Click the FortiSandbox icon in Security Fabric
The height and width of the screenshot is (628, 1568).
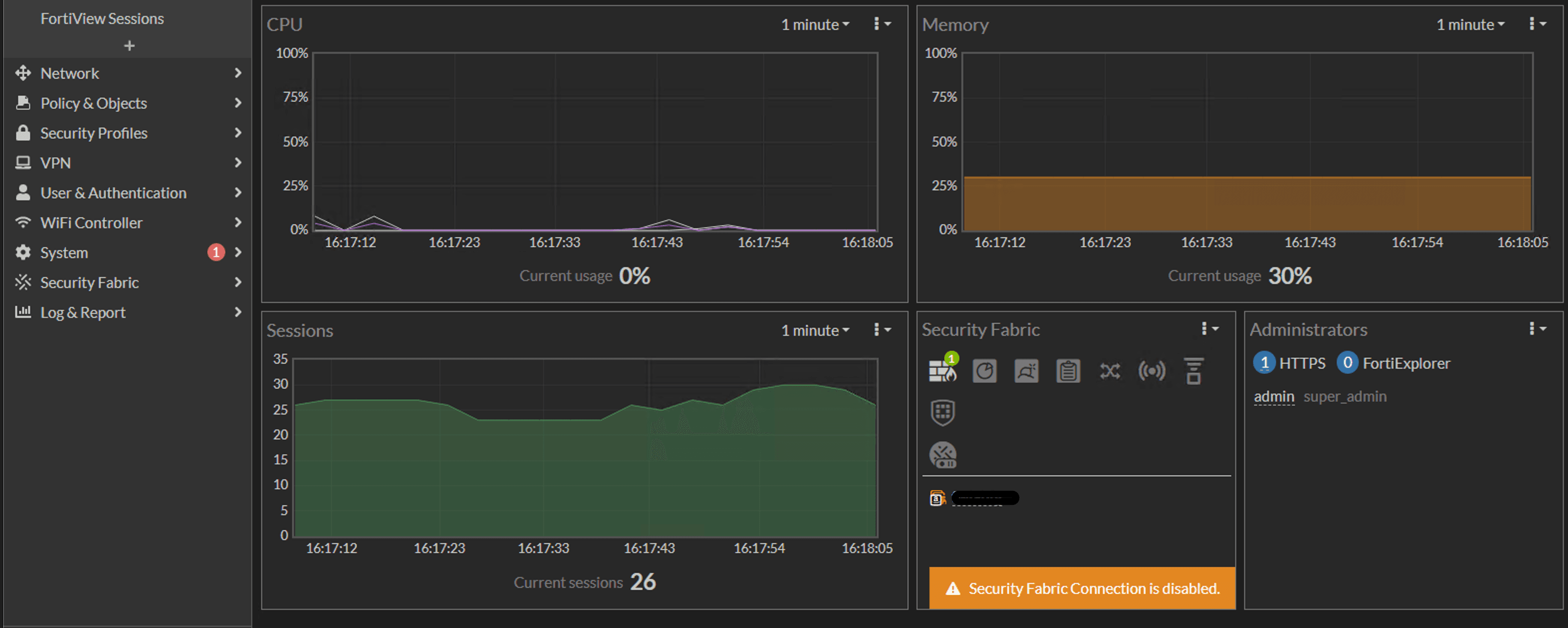coord(1026,371)
